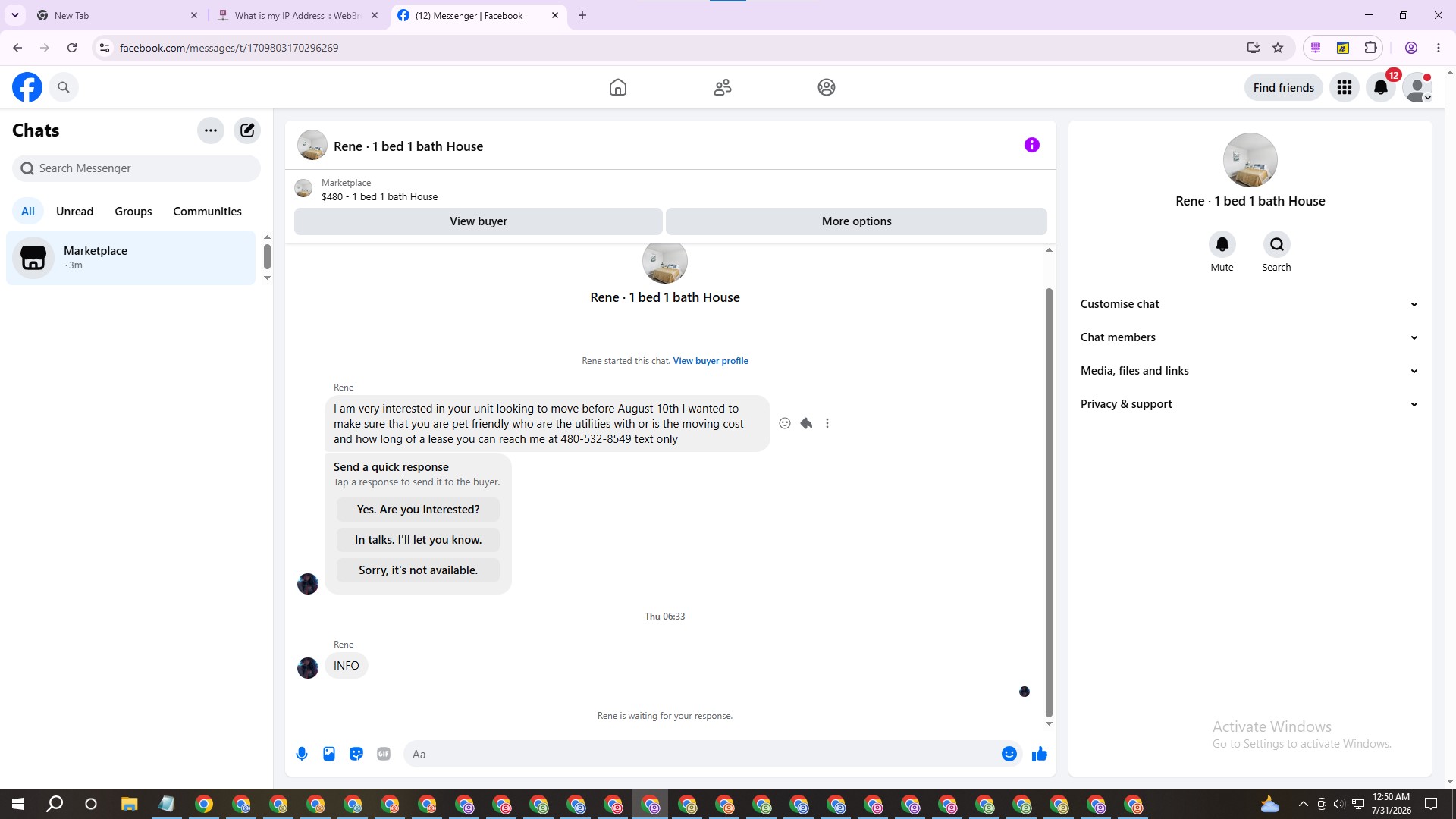1456x819 pixels.
Task: Show hidden system tray icons chevron
Action: point(1303,804)
